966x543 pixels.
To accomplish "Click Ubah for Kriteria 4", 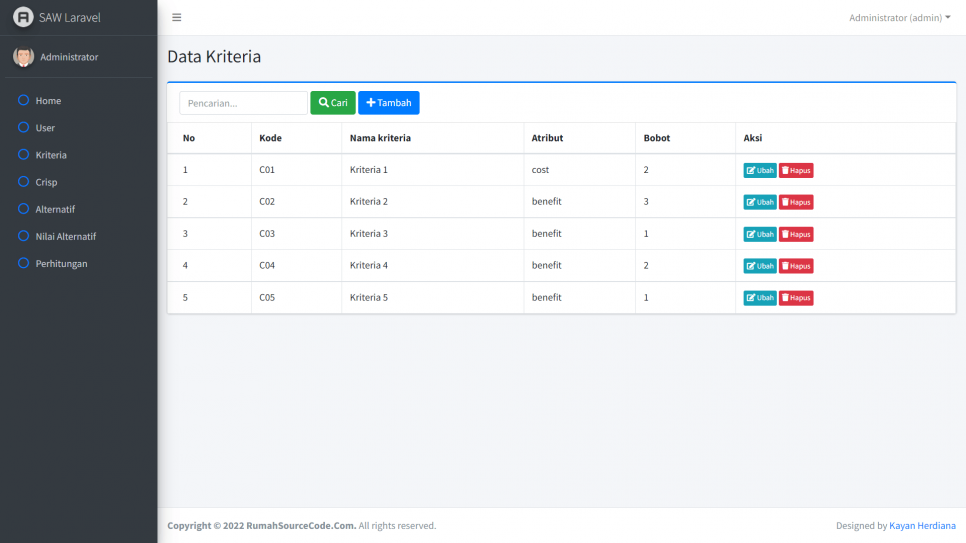I will coord(760,266).
